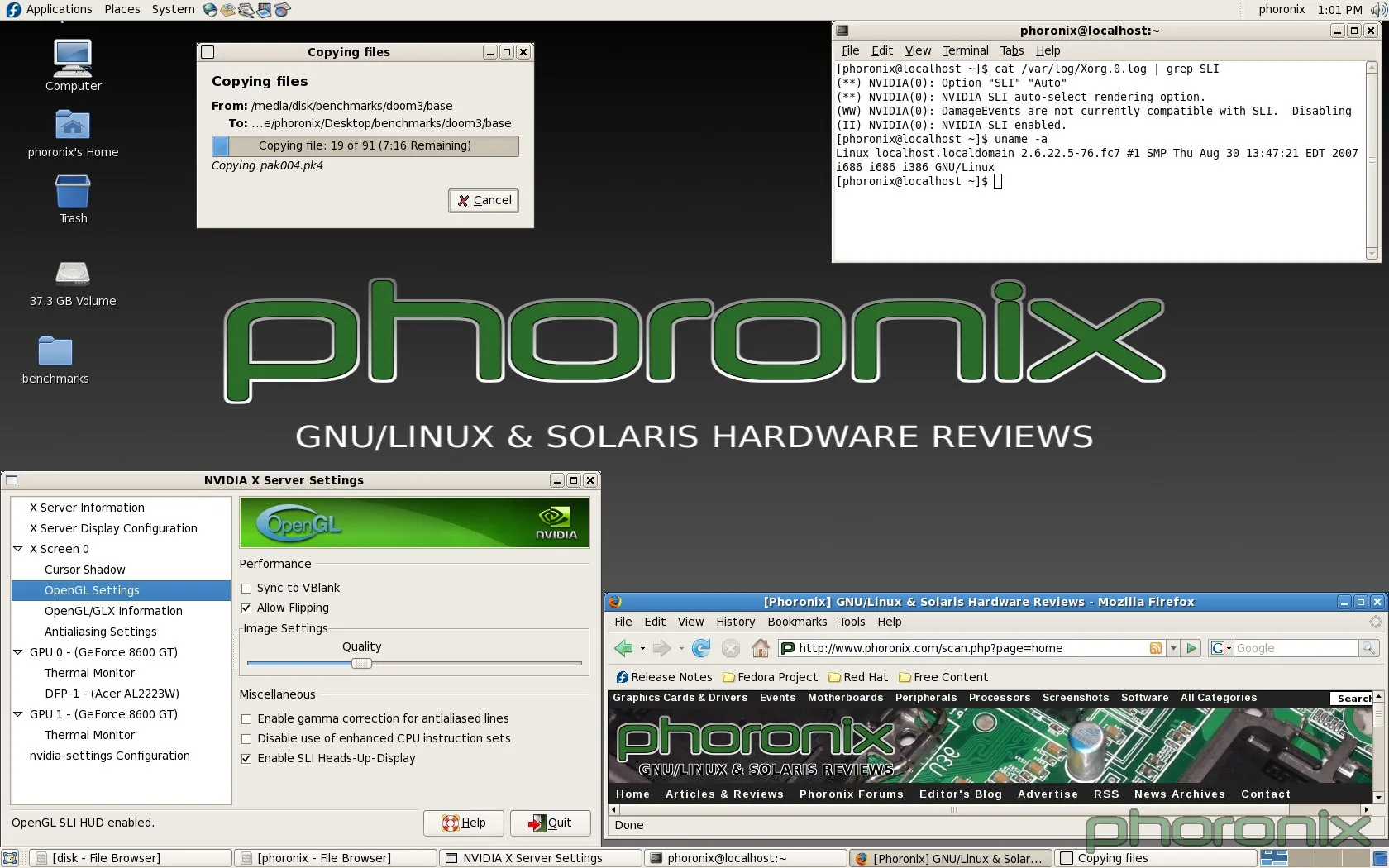
Task: Click the Google search input field
Action: click(1295, 648)
